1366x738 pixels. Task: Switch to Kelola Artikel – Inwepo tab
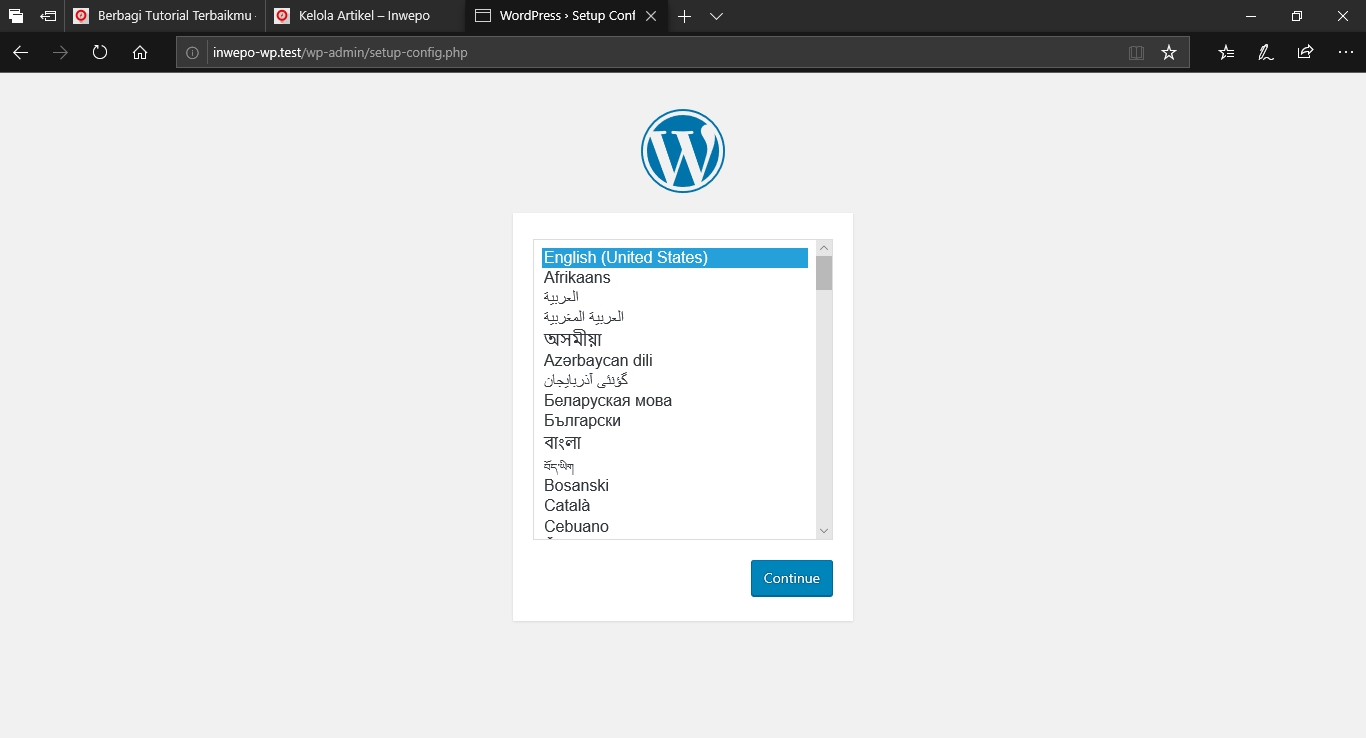pyautogui.click(x=365, y=16)
